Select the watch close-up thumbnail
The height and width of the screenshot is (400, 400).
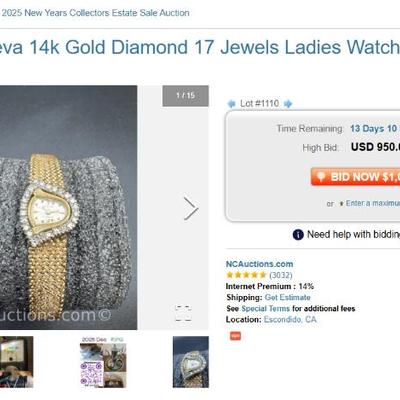tap(191, 362)
